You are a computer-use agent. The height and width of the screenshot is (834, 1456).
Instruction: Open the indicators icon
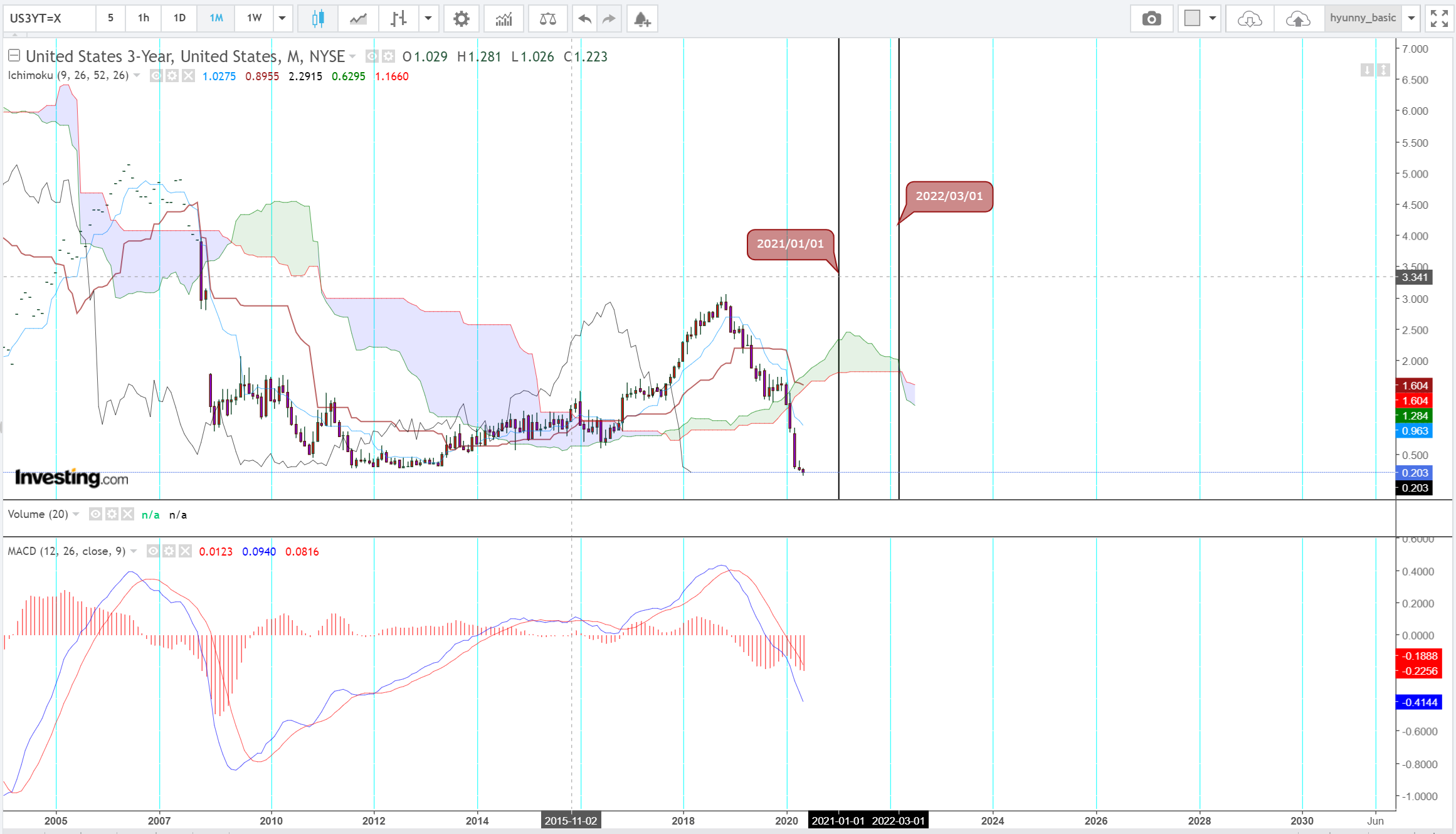click(x=504, y=18)
